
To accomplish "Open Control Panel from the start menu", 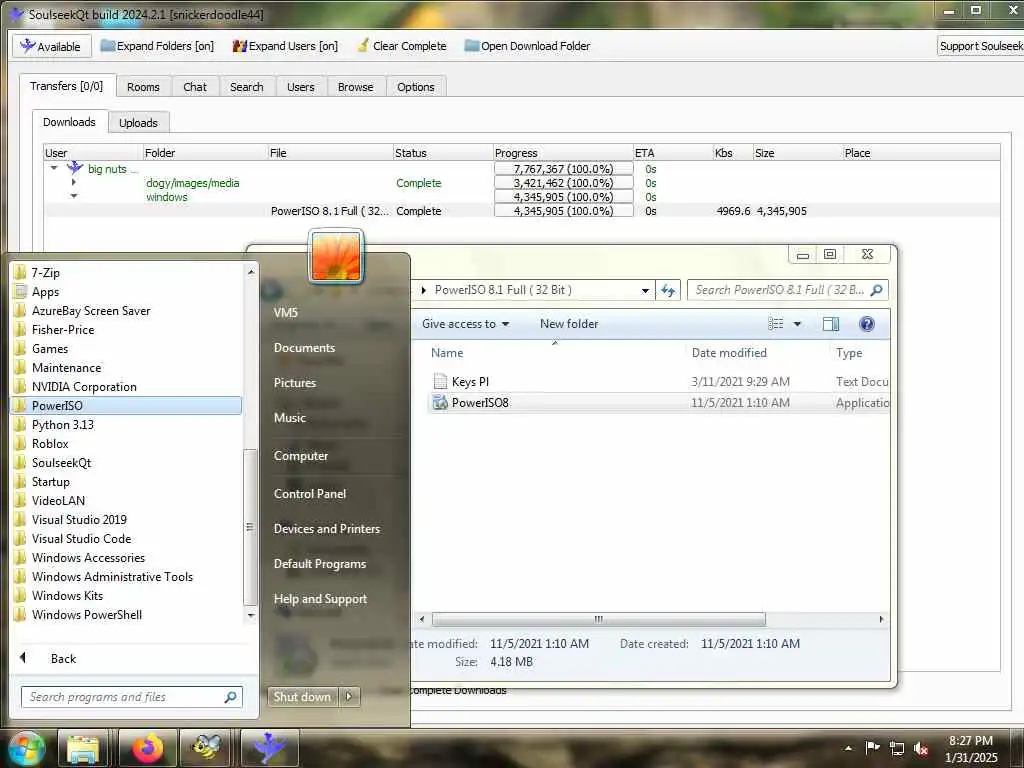I will click(x=310, y=494).
